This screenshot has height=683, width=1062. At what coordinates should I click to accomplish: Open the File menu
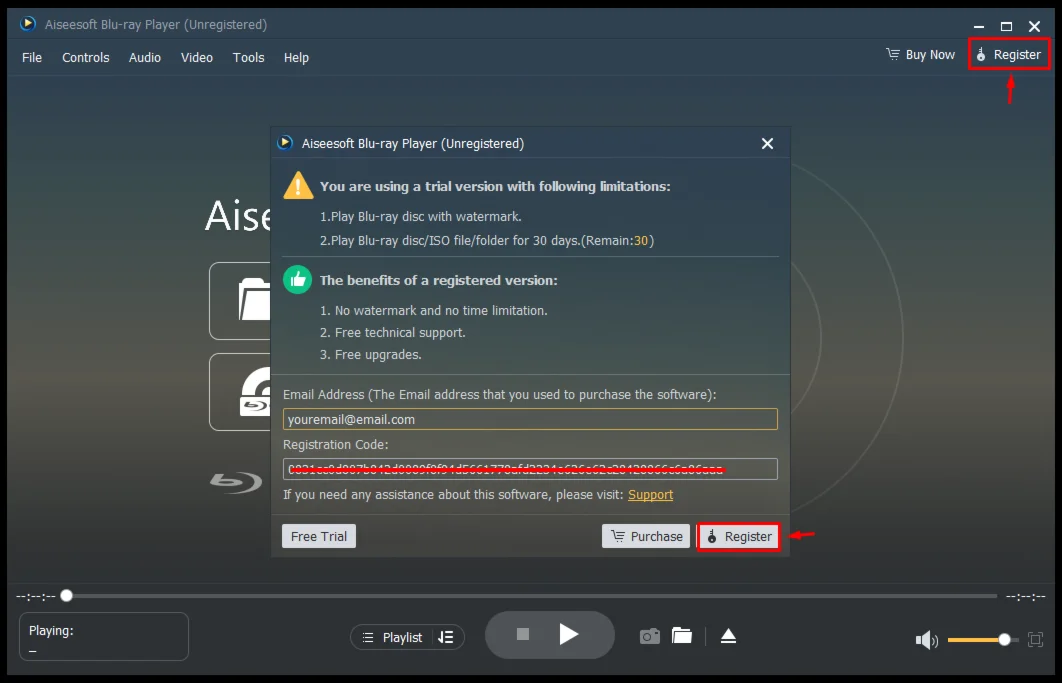pos(32,58)
